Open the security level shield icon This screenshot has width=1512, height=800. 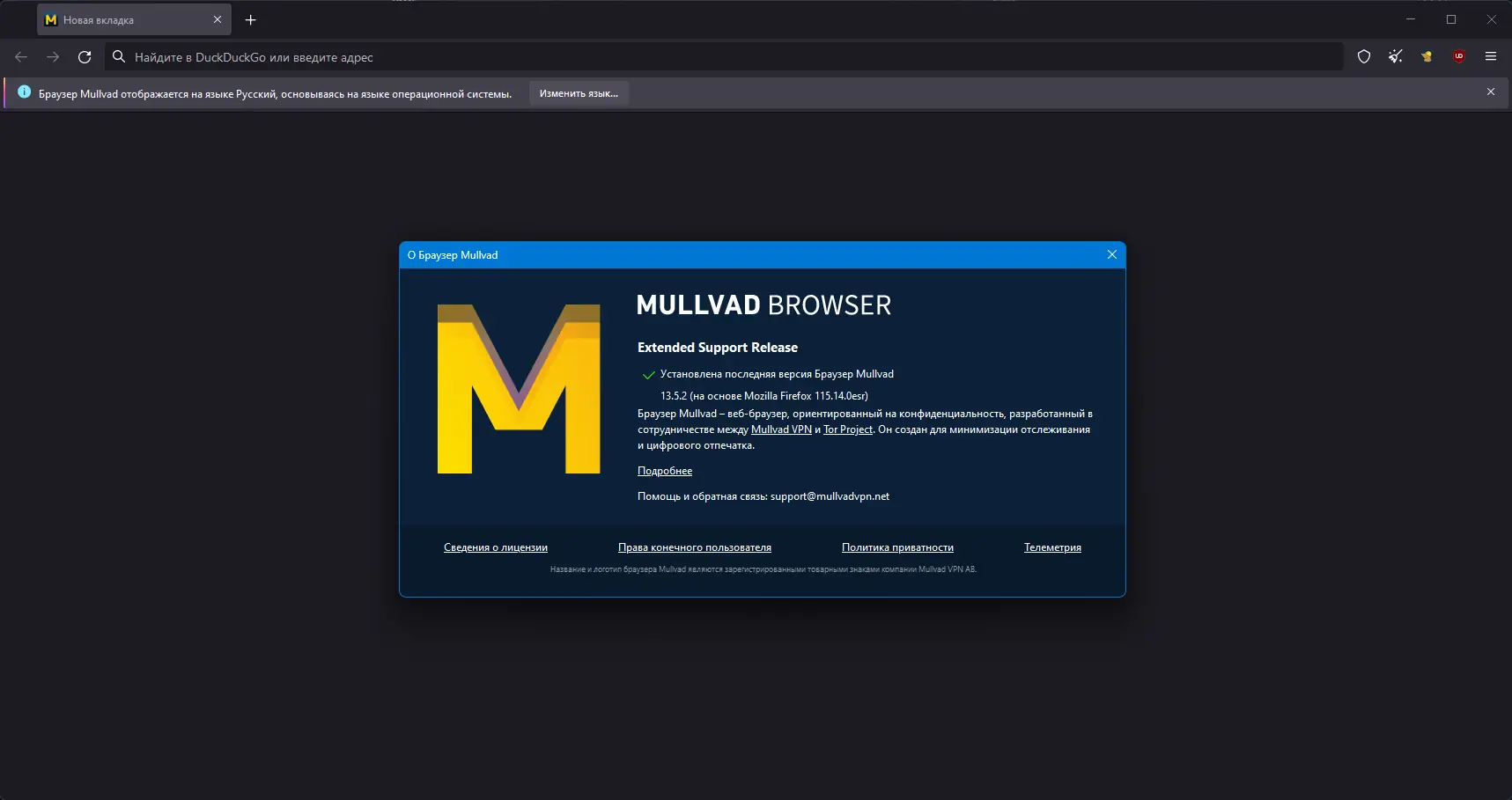click(x=1364, y=57)
